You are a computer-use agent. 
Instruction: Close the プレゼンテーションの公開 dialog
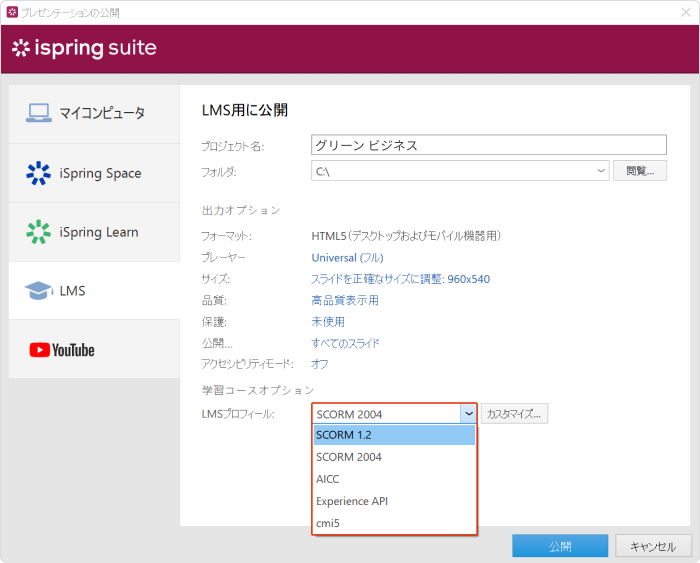(x=686, y=13)
